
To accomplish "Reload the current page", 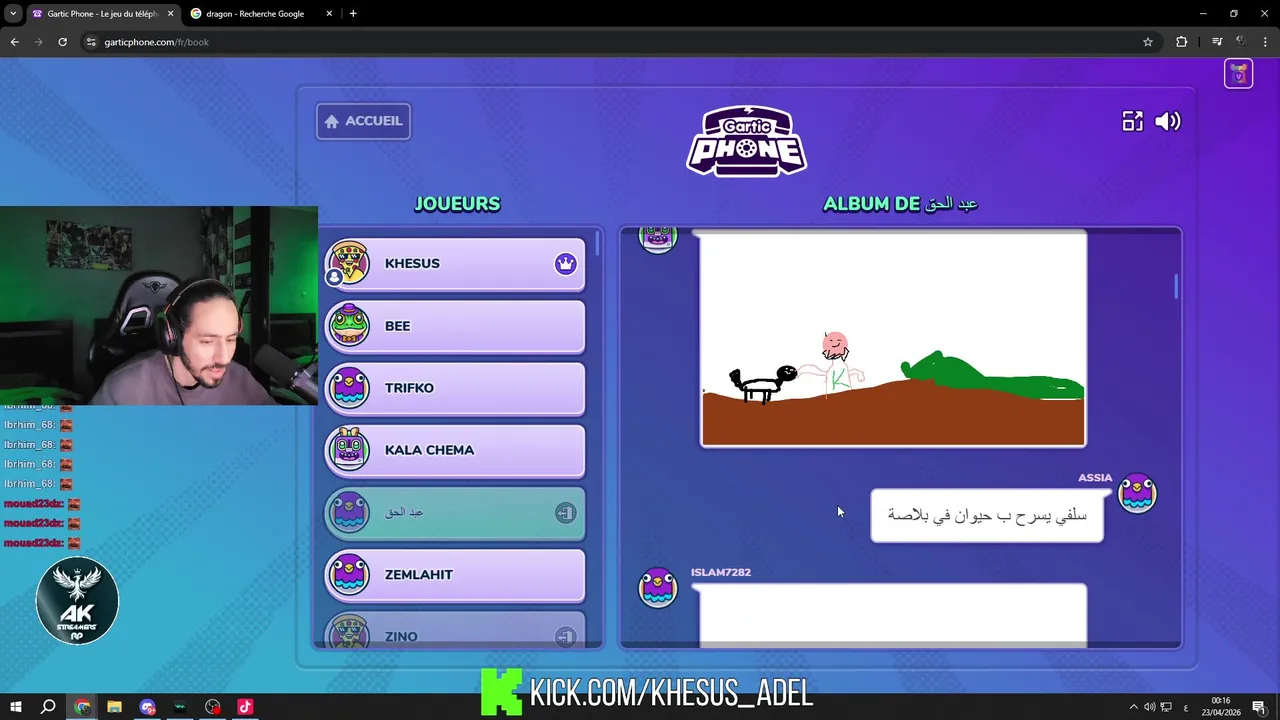I will pos(62,42).
